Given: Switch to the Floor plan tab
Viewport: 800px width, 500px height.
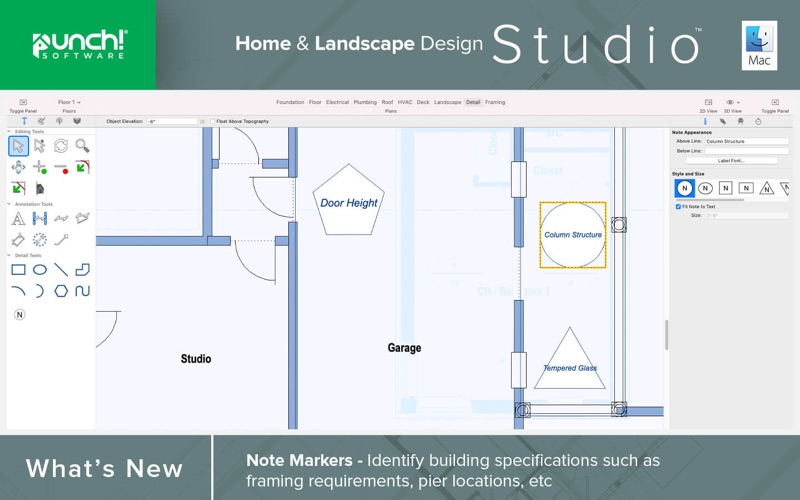Looking at the screenshot, I should click(315, 102).
